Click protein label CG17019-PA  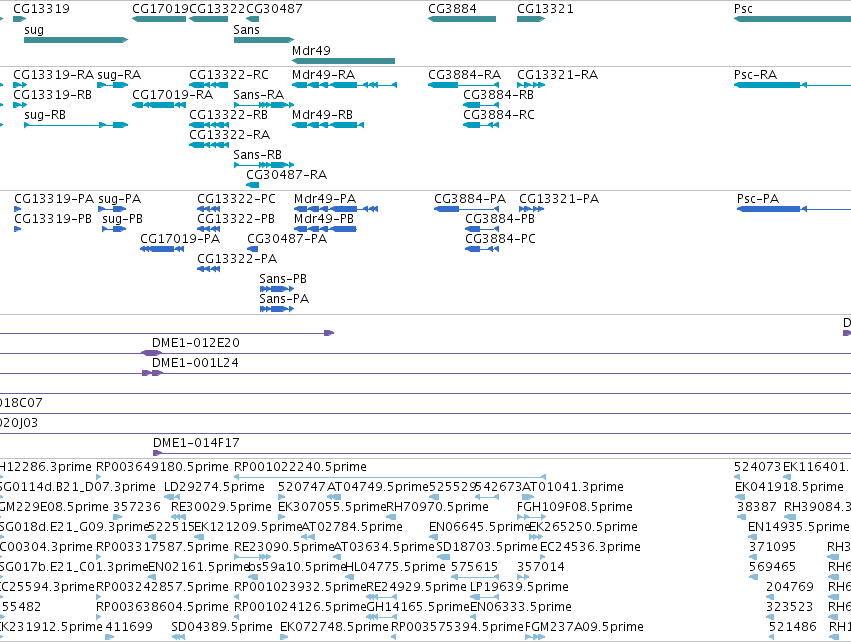(x=180, y=239)
